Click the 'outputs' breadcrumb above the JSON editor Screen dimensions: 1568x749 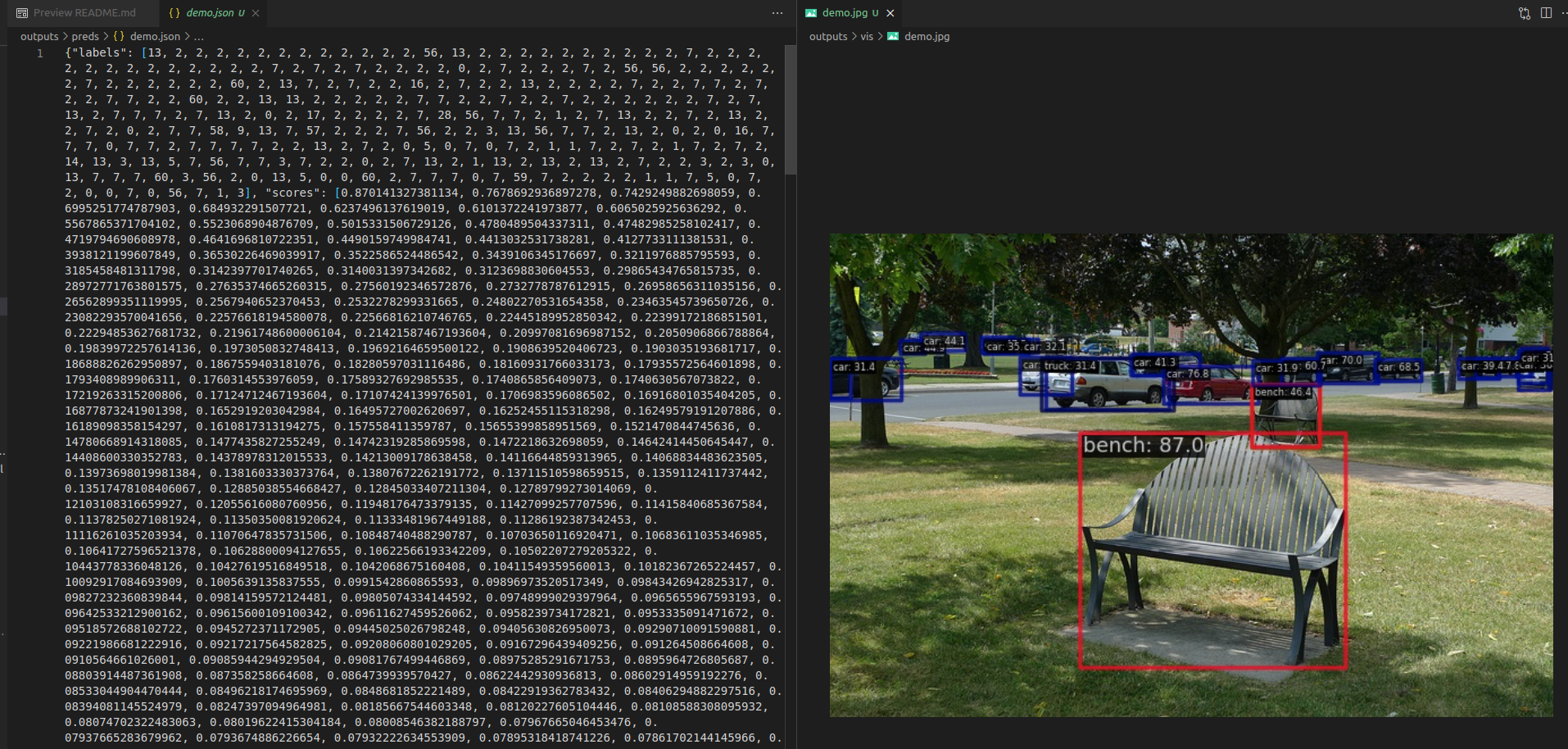coord(38,36)
